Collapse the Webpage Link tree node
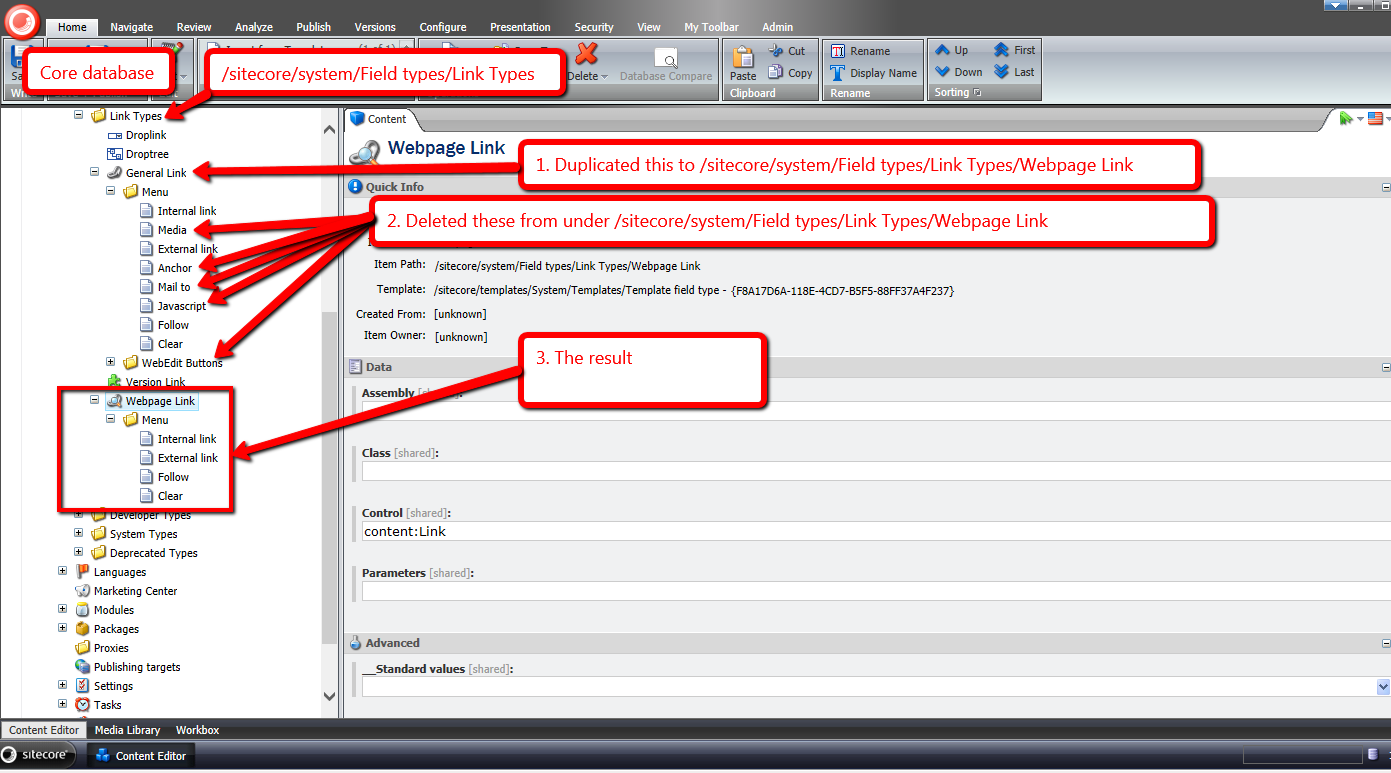 click(x=95, y=400)
